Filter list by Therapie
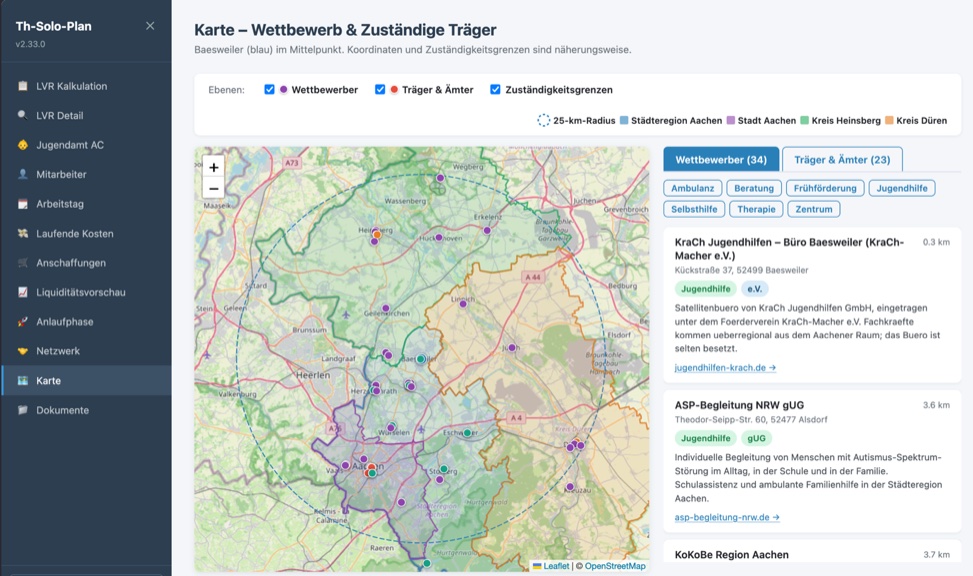973x576 pixels. (x=756, y=209)
